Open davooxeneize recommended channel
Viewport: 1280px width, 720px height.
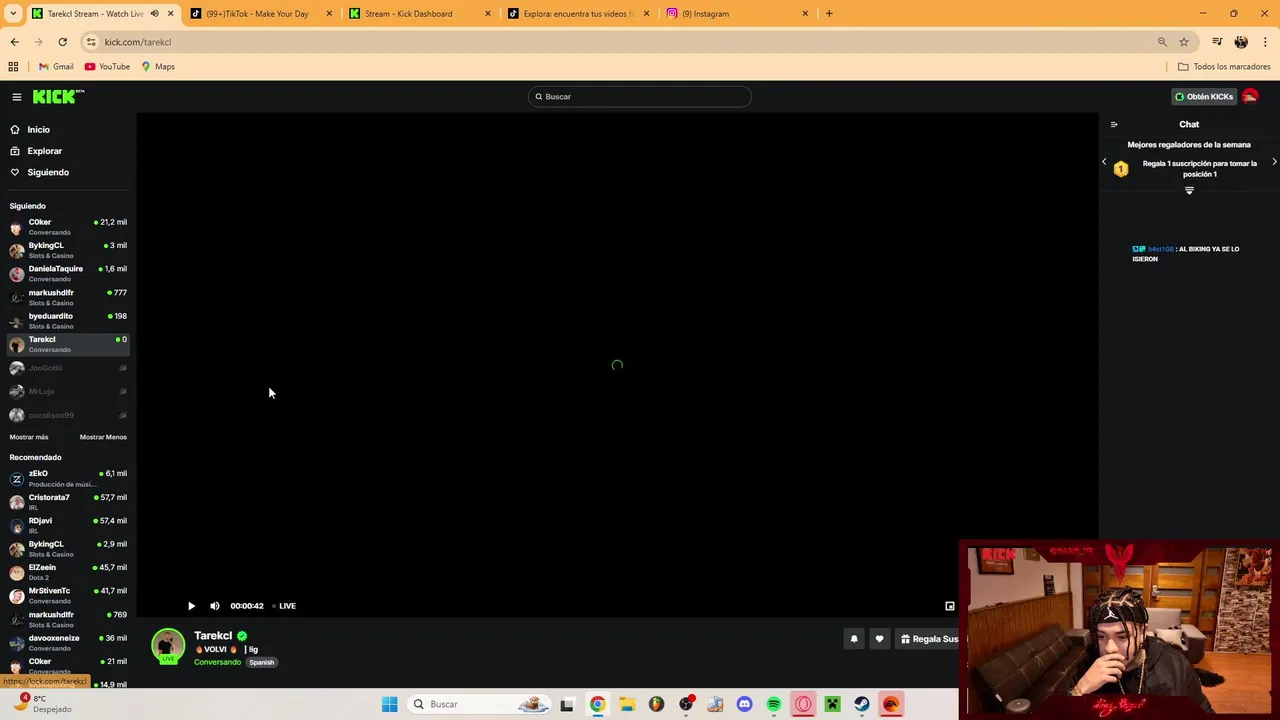68,643
